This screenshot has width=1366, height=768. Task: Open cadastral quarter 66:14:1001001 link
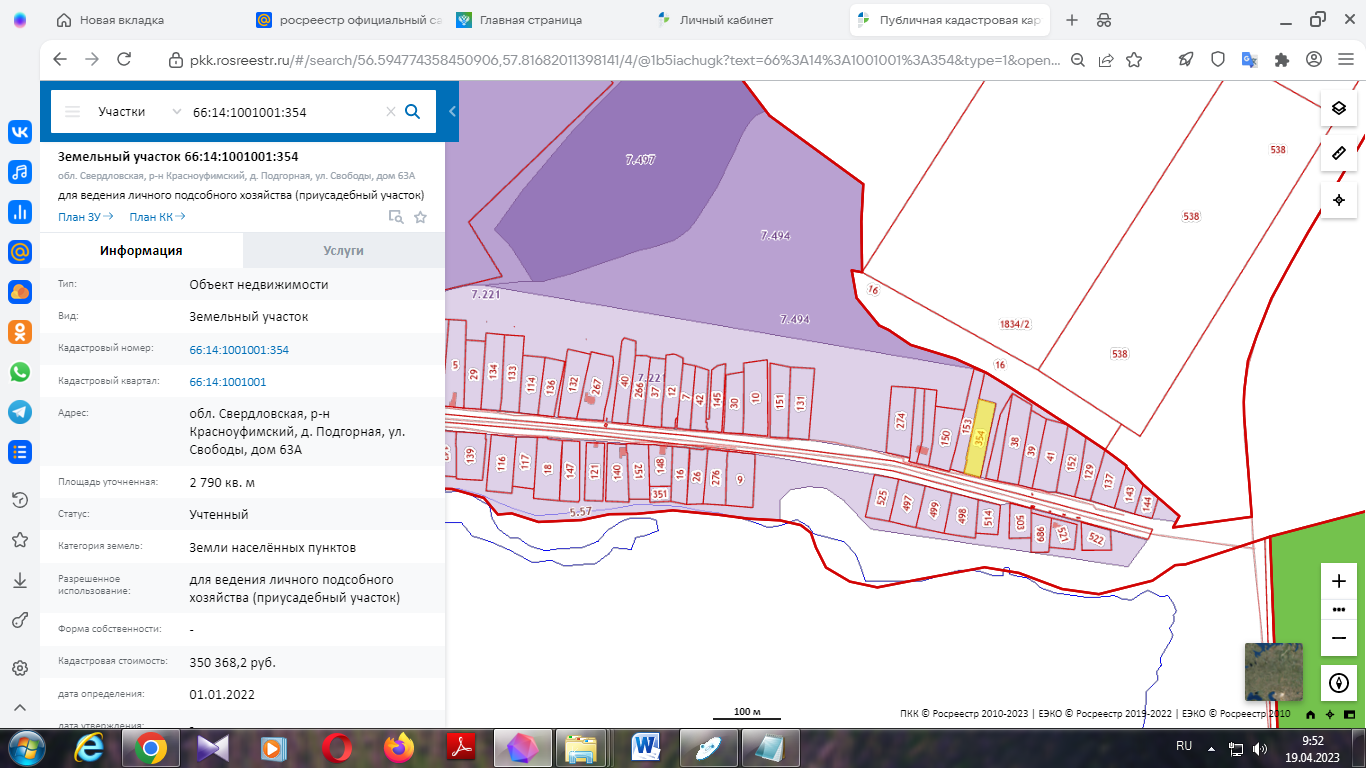[x=227, y=382]
